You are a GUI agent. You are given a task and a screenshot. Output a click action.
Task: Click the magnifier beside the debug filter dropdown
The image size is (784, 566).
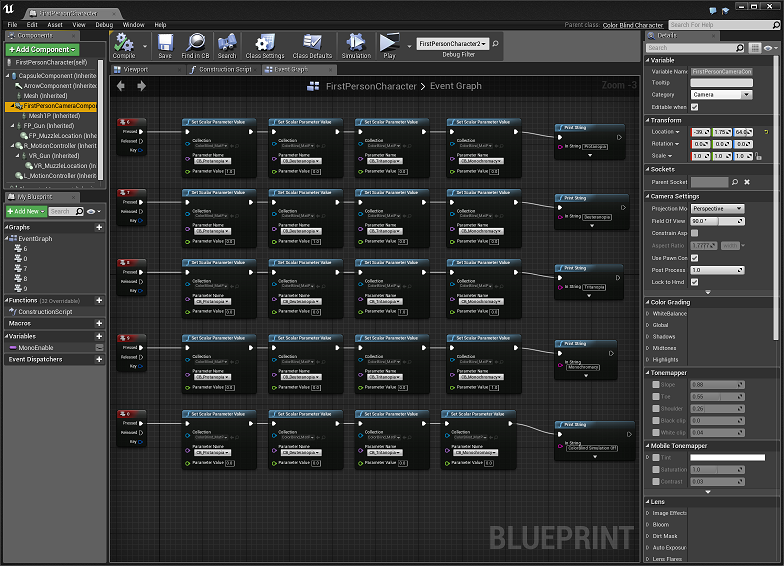click(496, 44)
